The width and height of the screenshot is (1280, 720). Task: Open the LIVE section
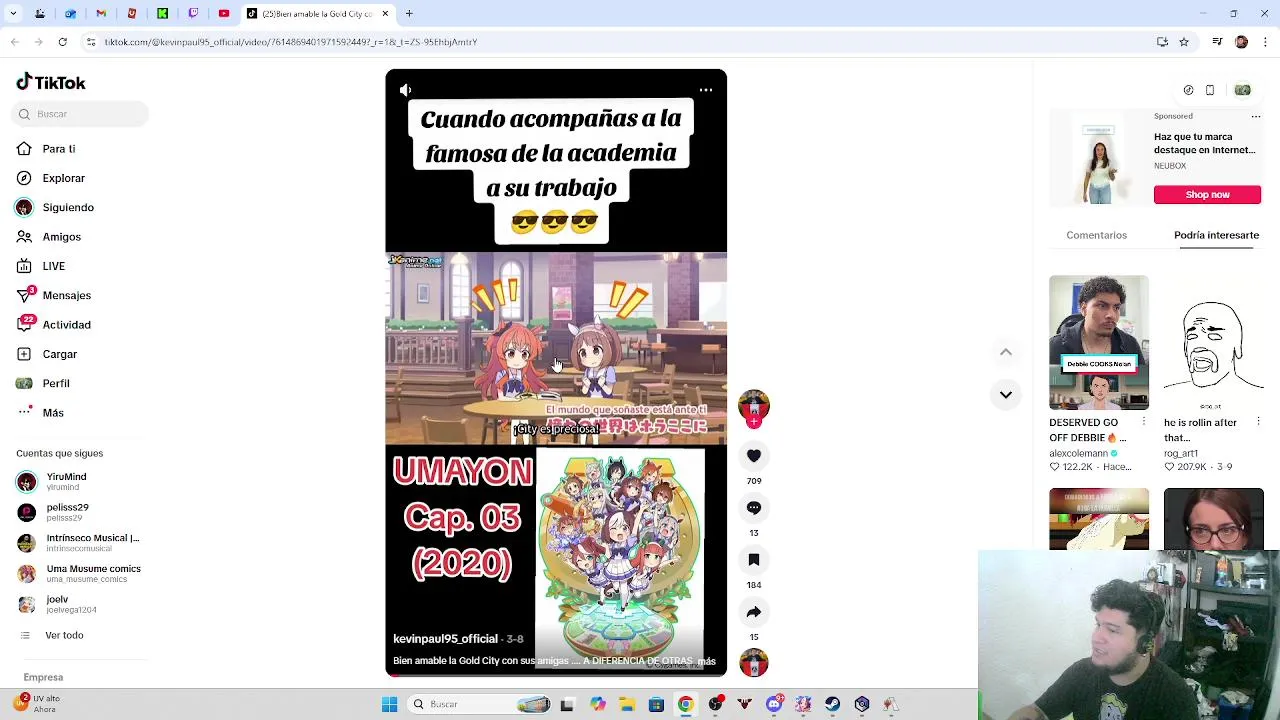point(53,266)
